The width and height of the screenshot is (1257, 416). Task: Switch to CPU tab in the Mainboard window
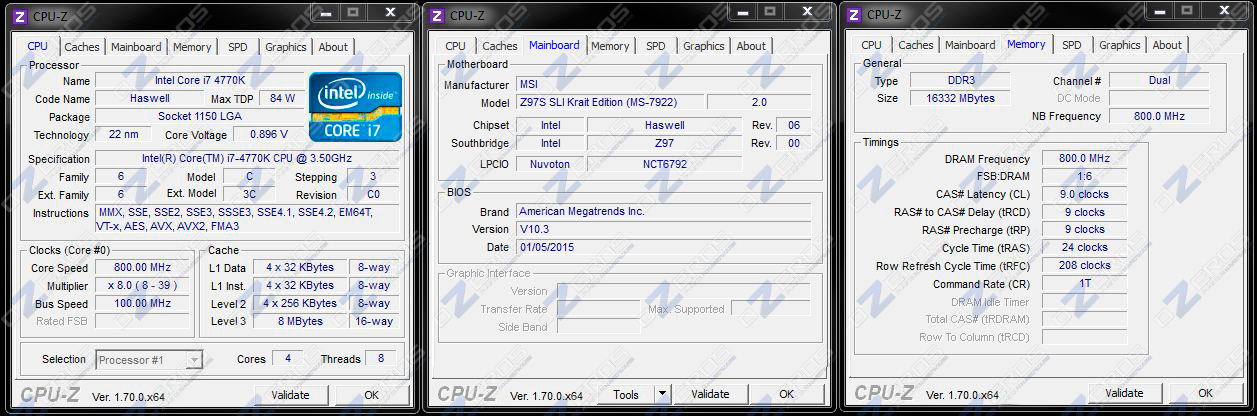tap(455, 46)
